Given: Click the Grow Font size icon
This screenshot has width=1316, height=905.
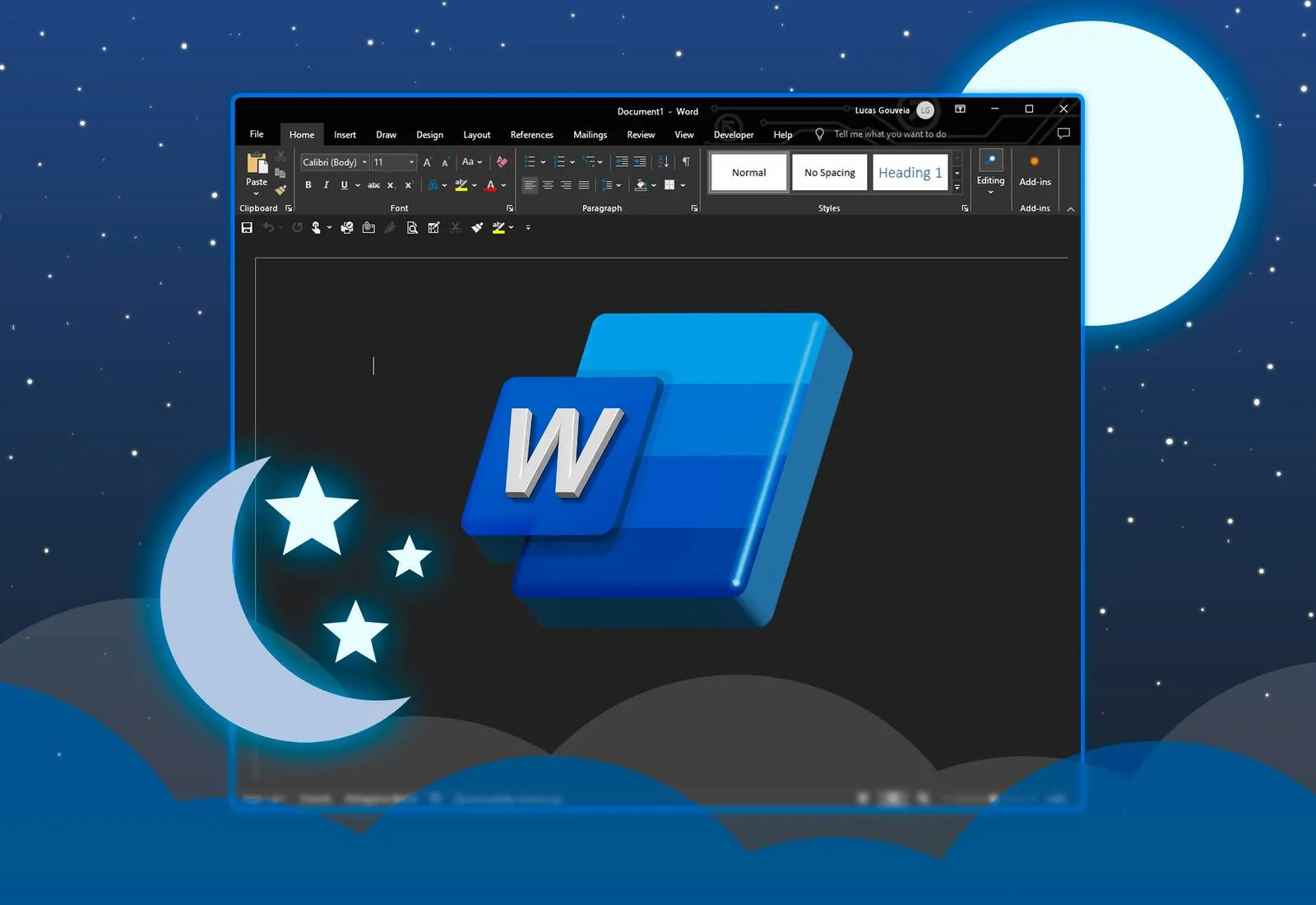Looking at the screenshot, I should tap(427, 163).
